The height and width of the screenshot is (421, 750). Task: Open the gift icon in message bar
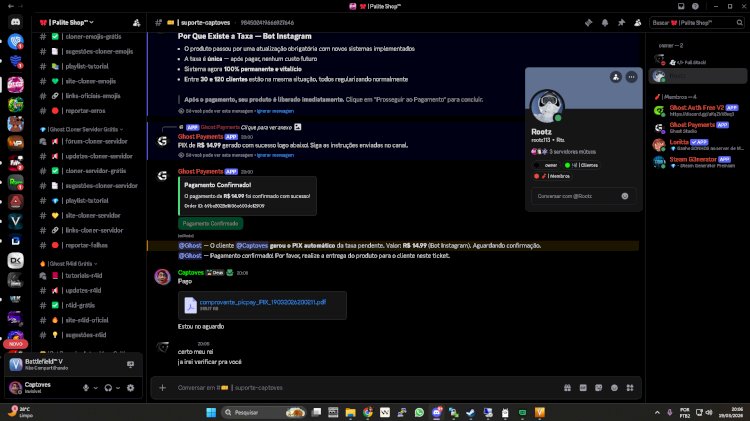tap(567, 388)
